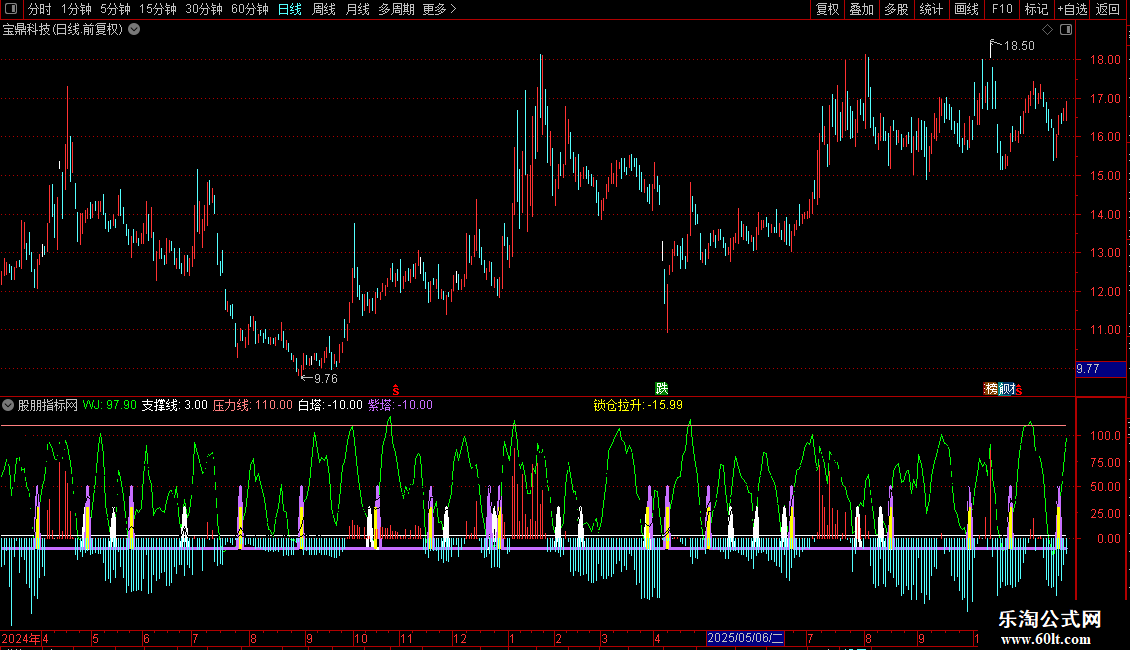Click the WJ: 97.90 indicator value
The height and width of the screenshot is (650, 1130).
110,405
